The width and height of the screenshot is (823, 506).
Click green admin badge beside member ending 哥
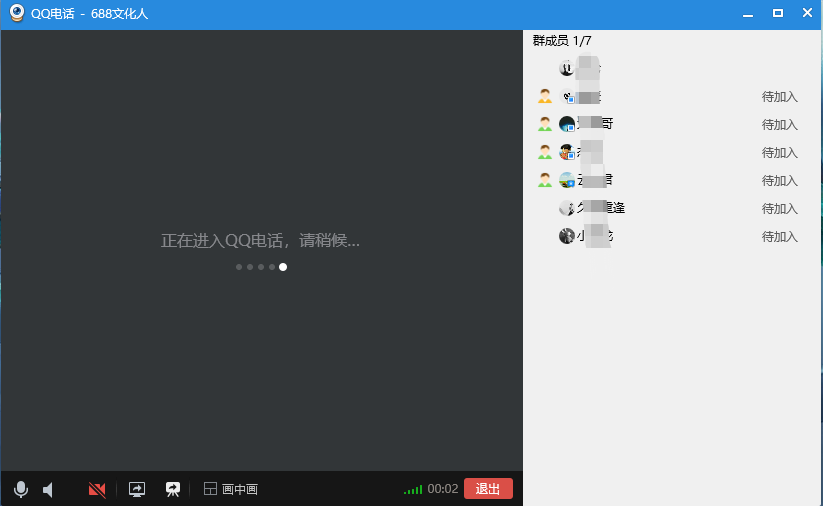point(545,124)
